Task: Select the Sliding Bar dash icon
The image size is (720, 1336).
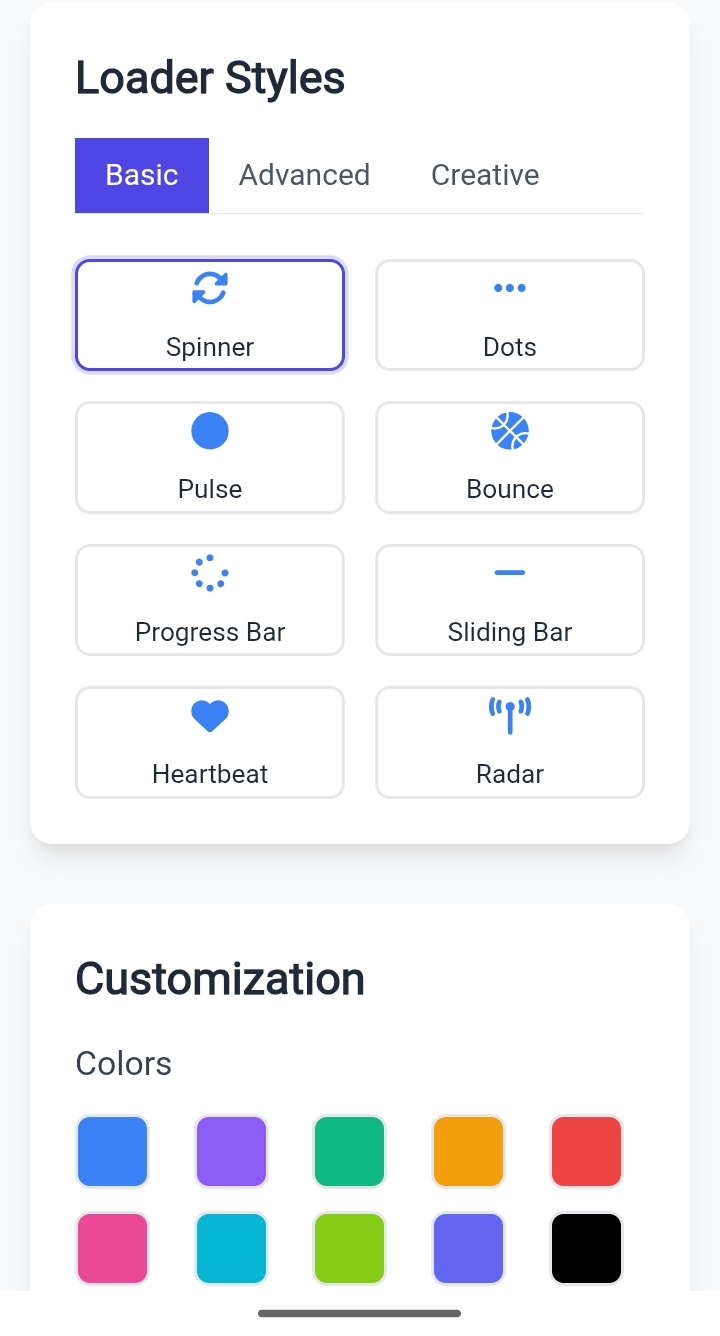Action: coord(510,573)
